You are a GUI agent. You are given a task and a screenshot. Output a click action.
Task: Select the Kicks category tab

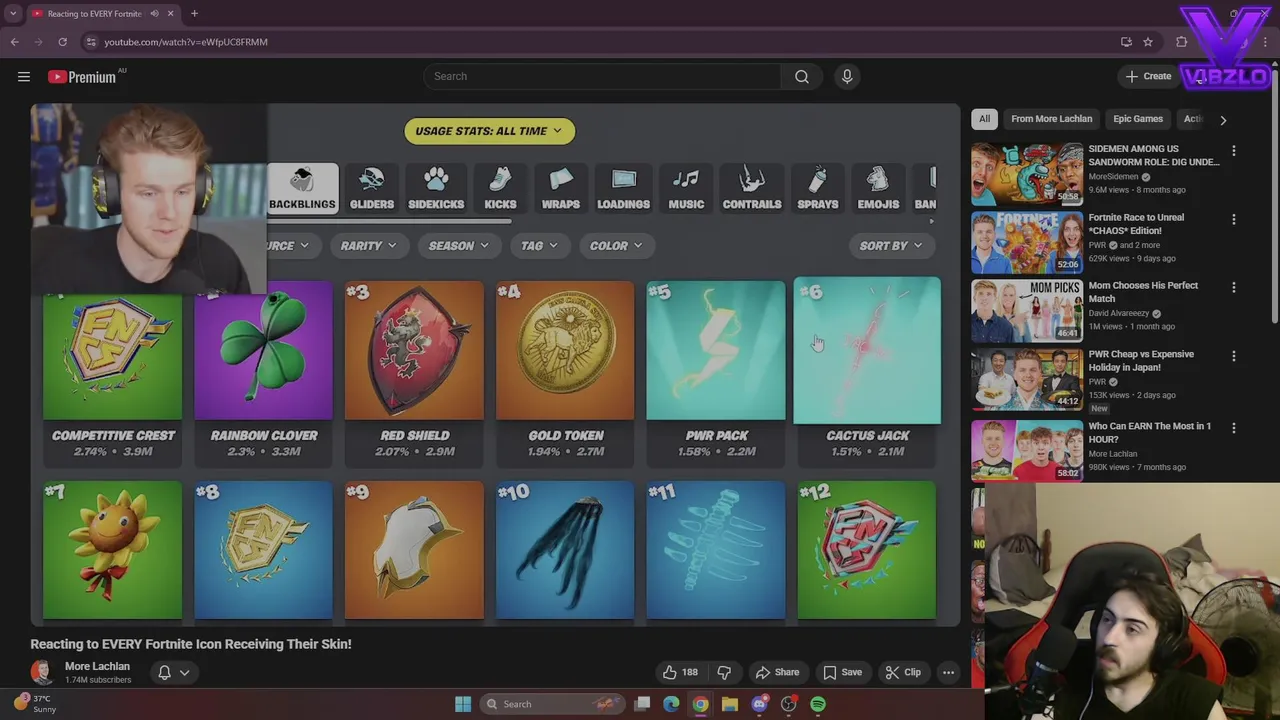(x=500, y=189)
